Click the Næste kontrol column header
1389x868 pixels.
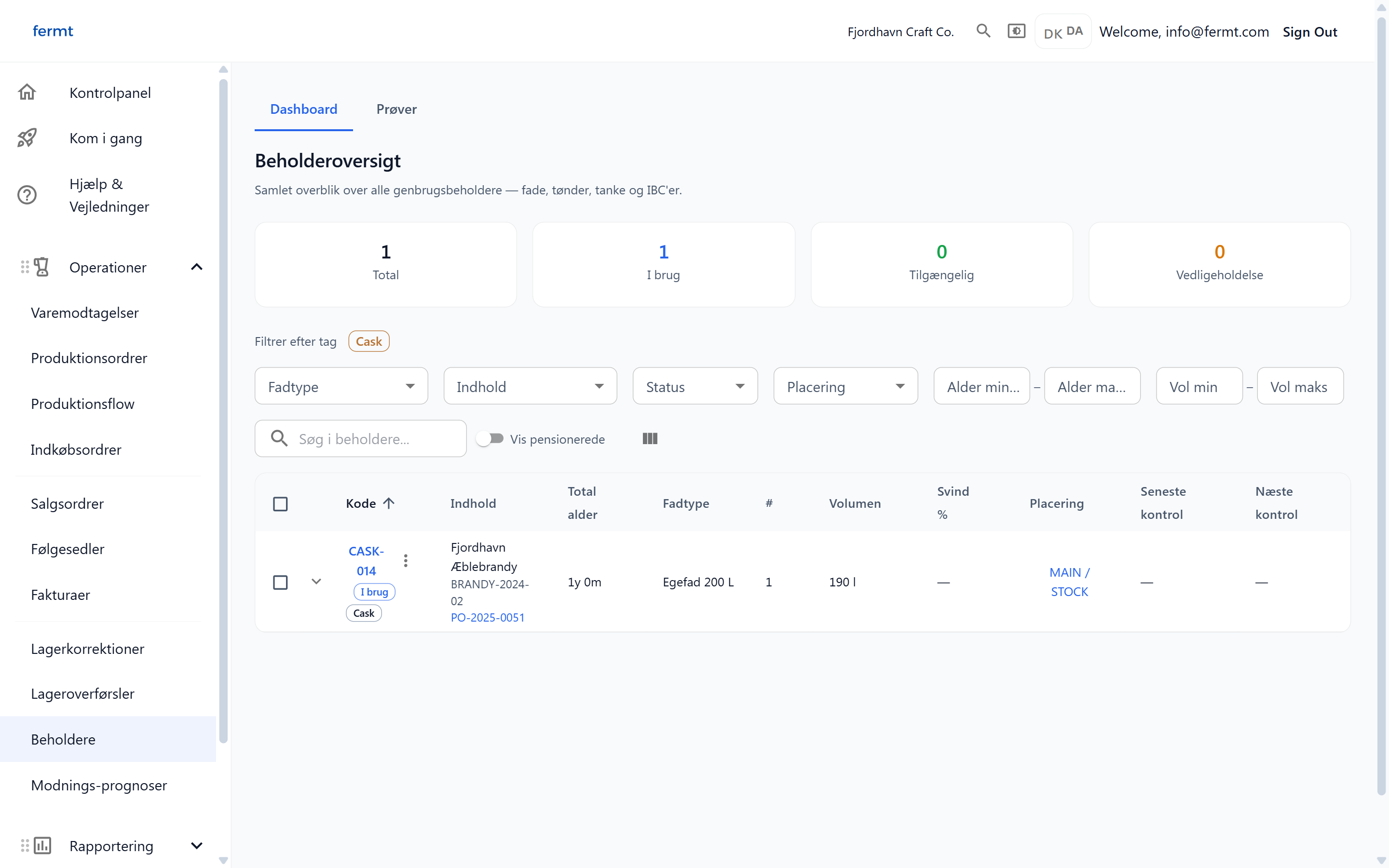click(1276, 503)
